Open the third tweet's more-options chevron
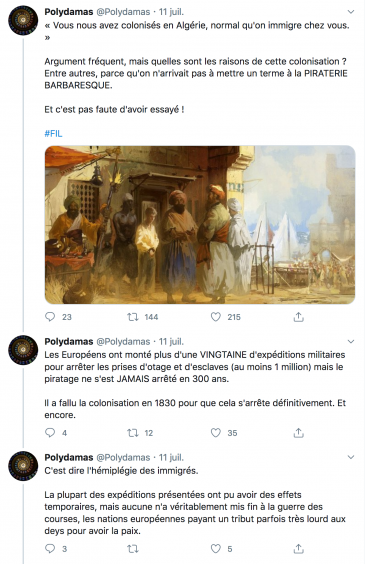The height and width of the screenshot is (564, 365). point(351,457)
